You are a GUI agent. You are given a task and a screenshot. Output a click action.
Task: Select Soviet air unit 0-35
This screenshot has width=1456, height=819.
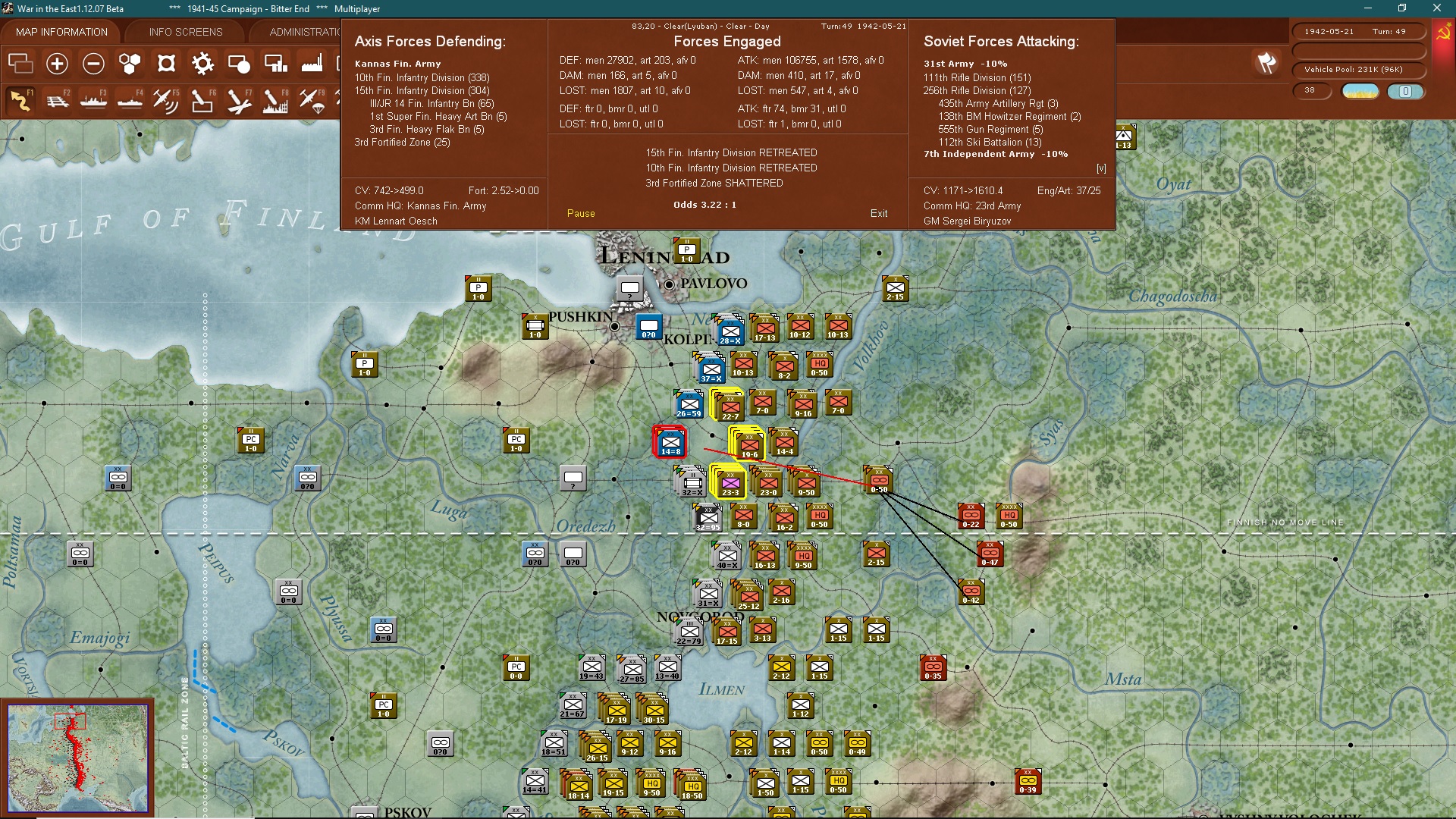coord(933,667)
